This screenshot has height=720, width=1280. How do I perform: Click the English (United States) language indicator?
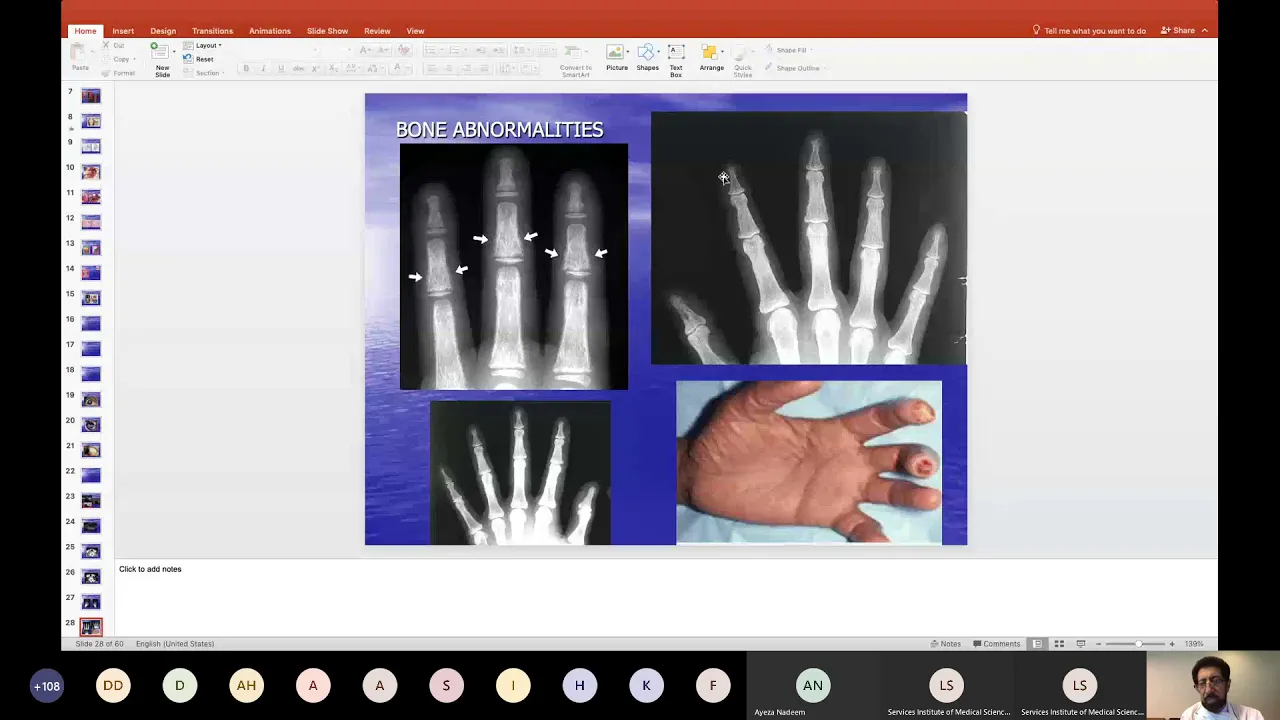pyautogui.click(x=175, y=644)
